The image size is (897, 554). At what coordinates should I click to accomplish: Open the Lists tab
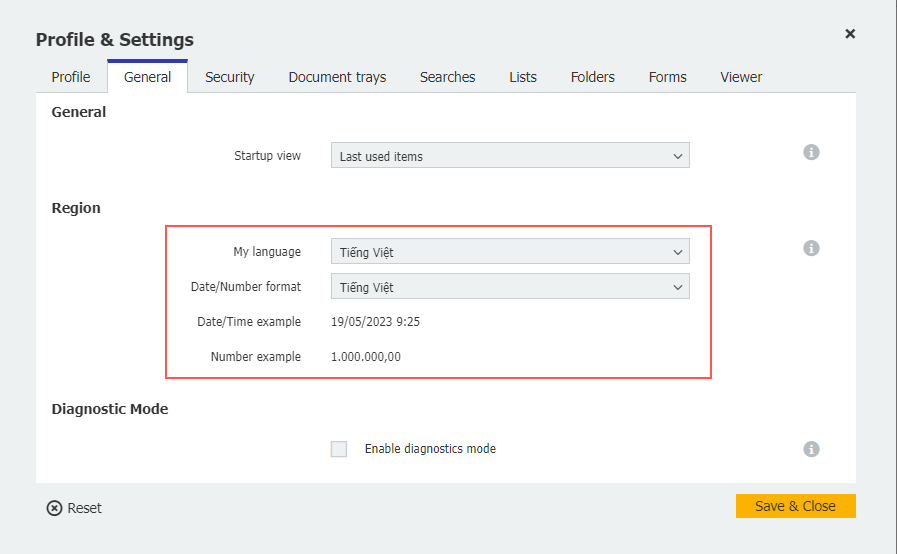coord(523,77)
